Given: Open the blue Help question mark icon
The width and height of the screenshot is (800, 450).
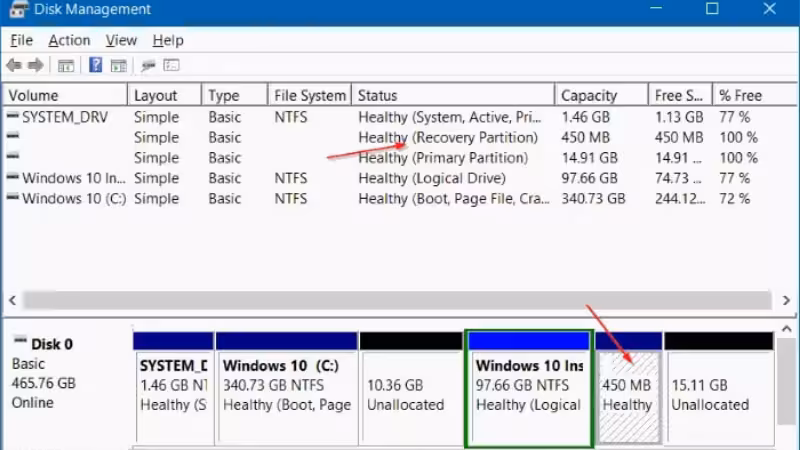Looking at the screenshot, I should click(95, 65).
